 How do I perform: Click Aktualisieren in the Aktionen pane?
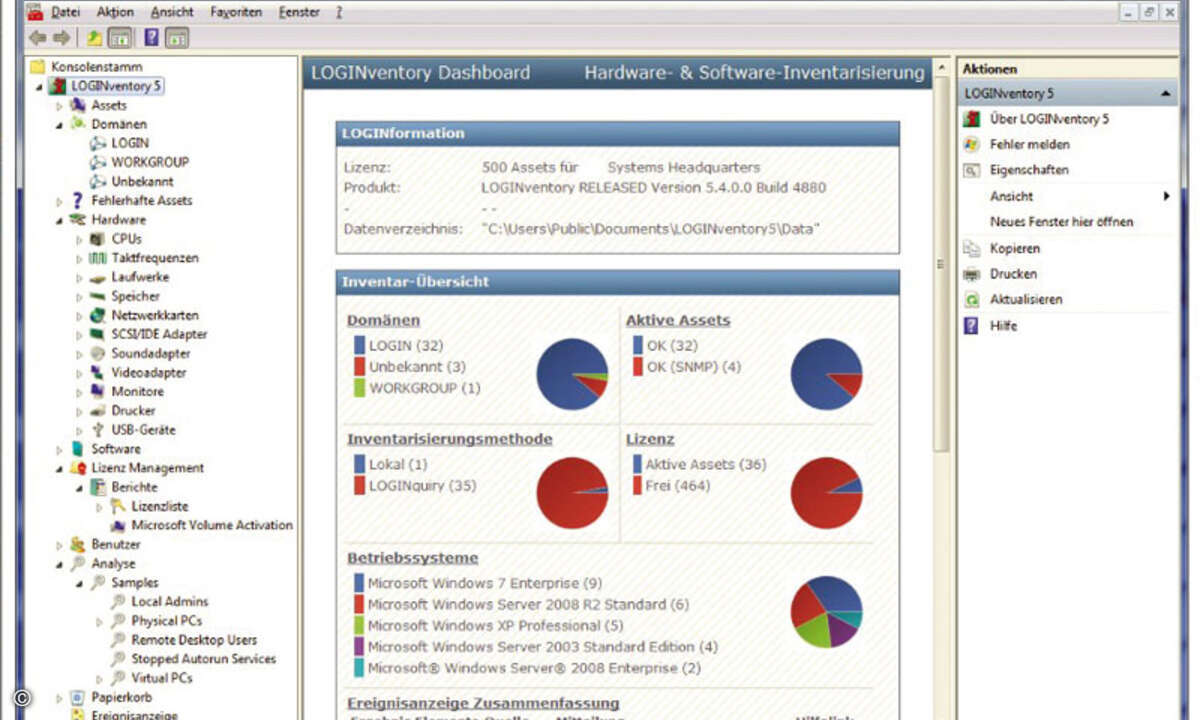tap(1026, 299)
